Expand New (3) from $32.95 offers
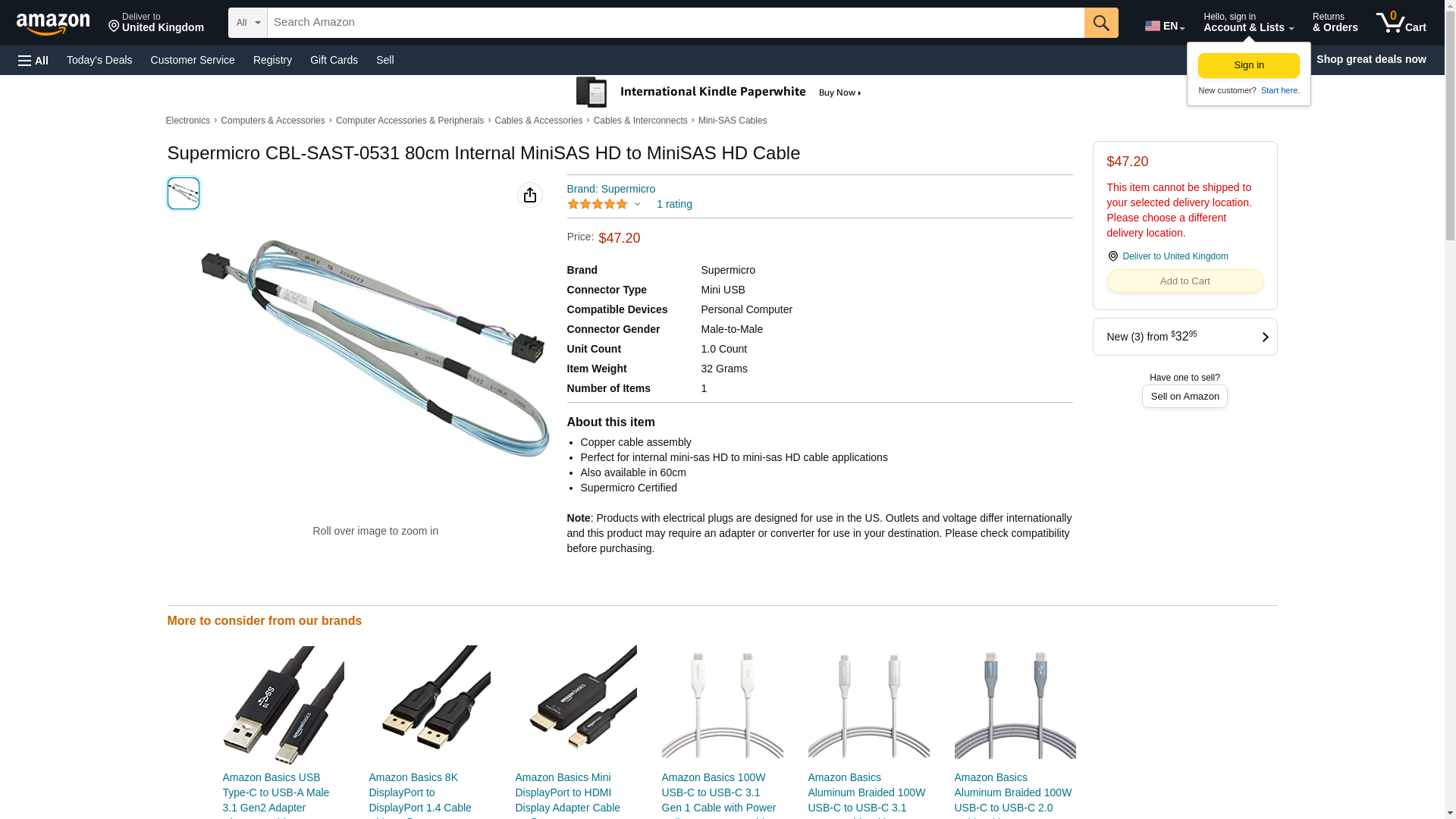This screenshot has width=1456, height=819. coord(1185,337)
